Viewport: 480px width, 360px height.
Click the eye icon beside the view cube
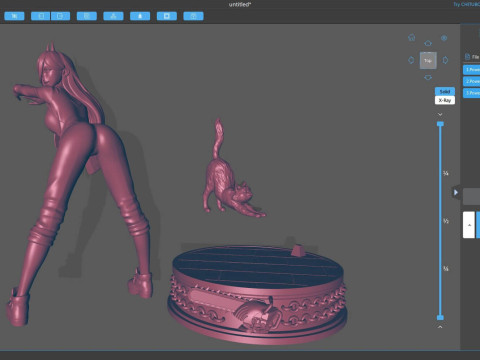point(444,38)
